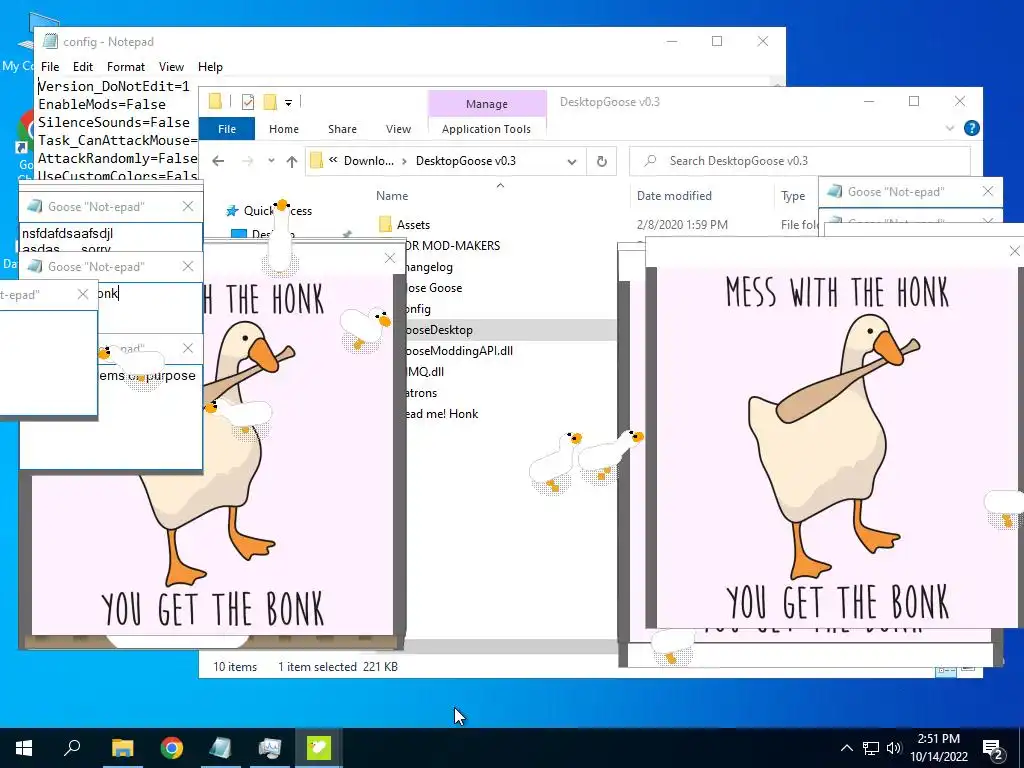Screen dimensions: 1024x768
Task: Open the Application Tools ribbon tab
Action: [487, 129]
